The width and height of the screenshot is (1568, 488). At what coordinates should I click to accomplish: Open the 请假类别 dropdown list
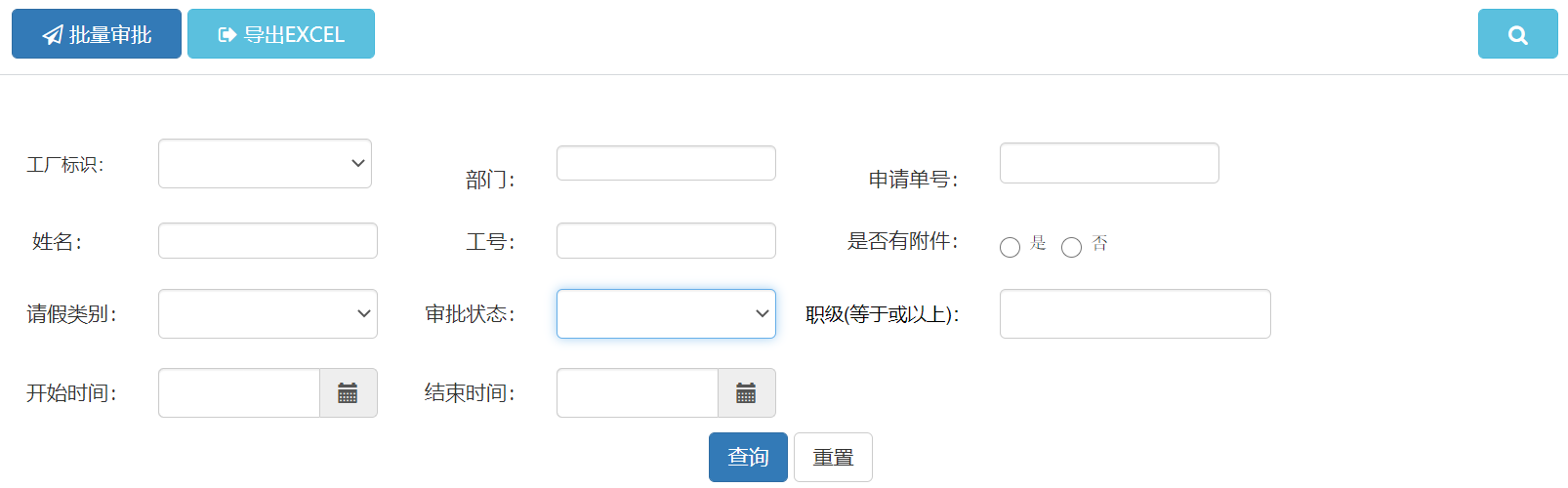pos(268,314)
